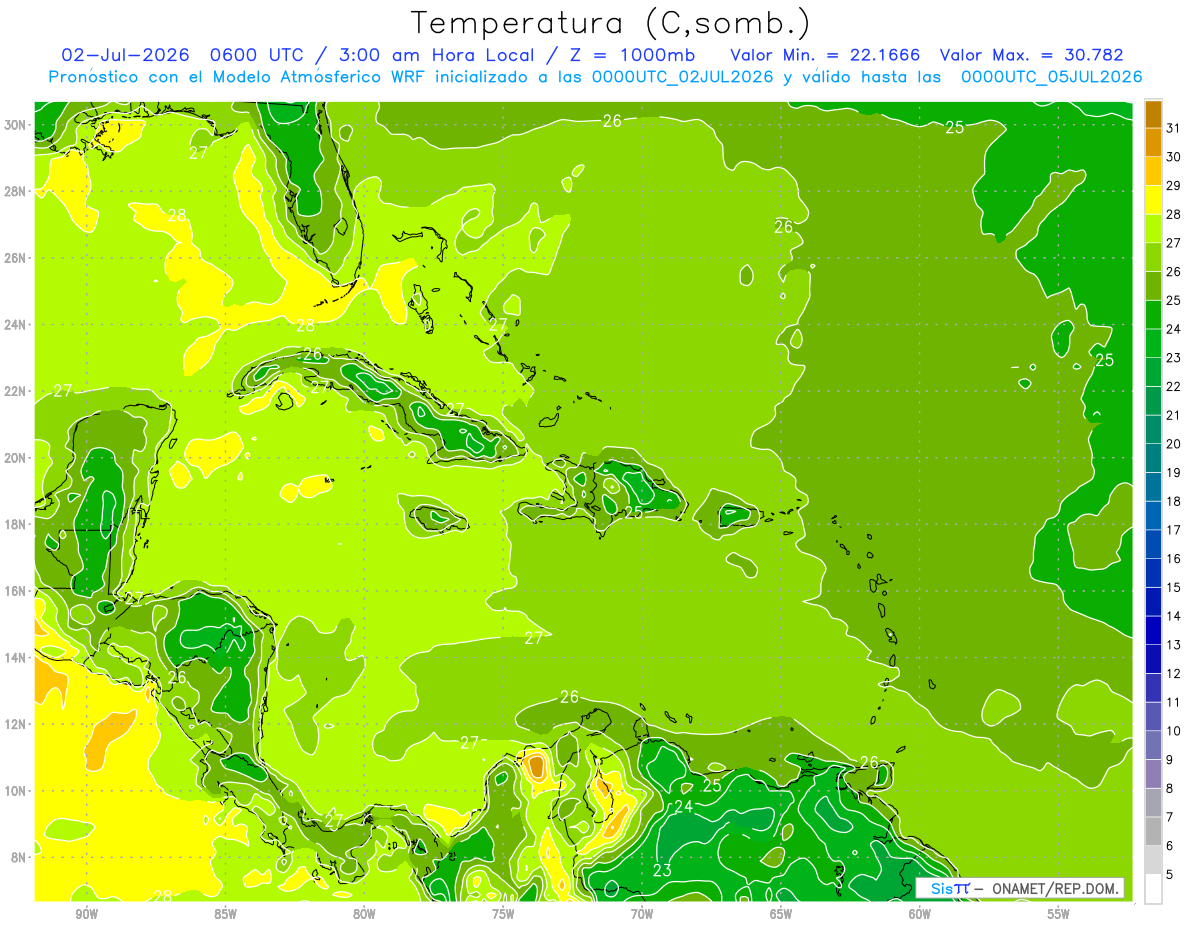Click the "Temperatura (C,somb.)" map title
Viewport: 1200px width, 927px height.
pos(611,24)
